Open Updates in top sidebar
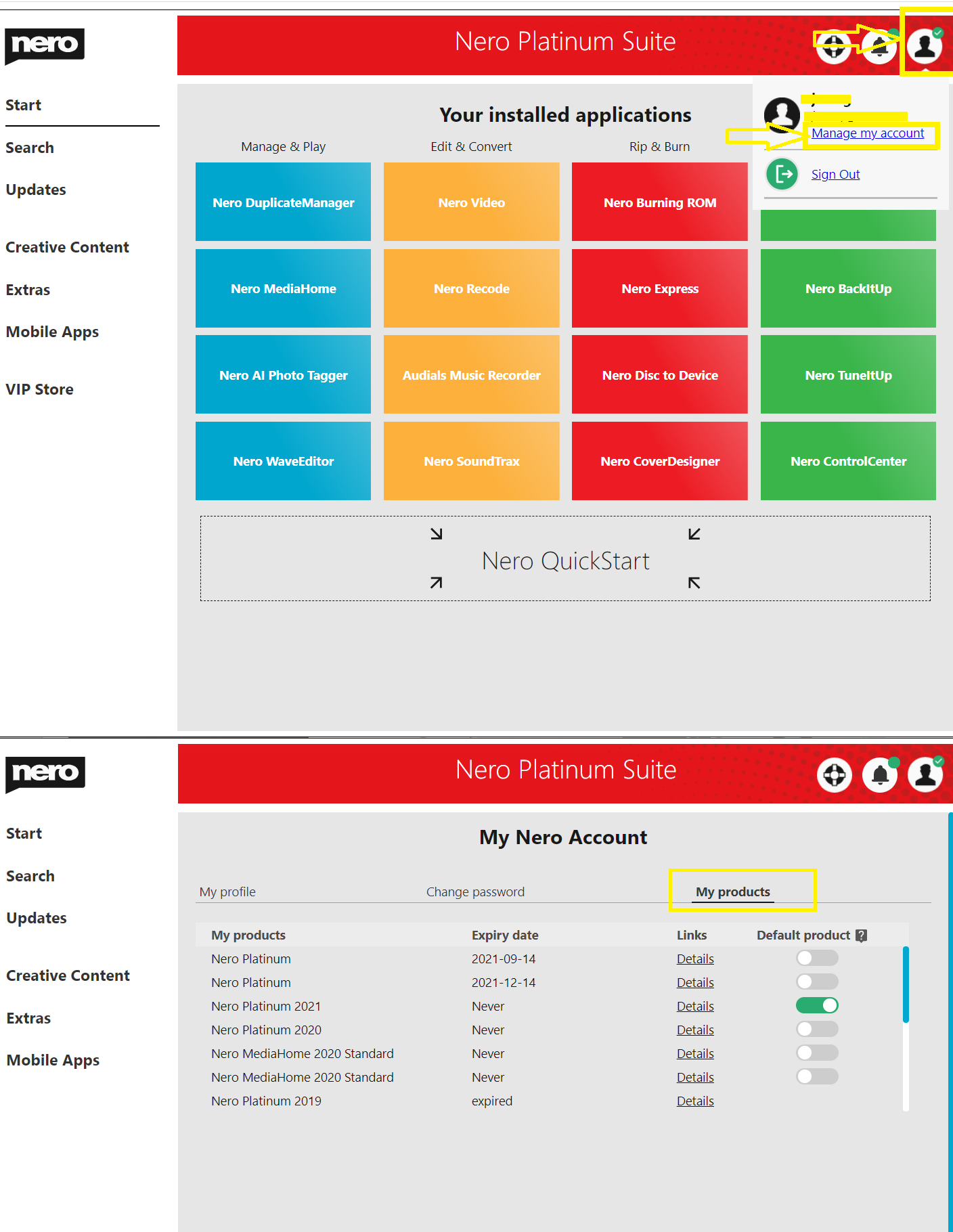 click(36, 190)
